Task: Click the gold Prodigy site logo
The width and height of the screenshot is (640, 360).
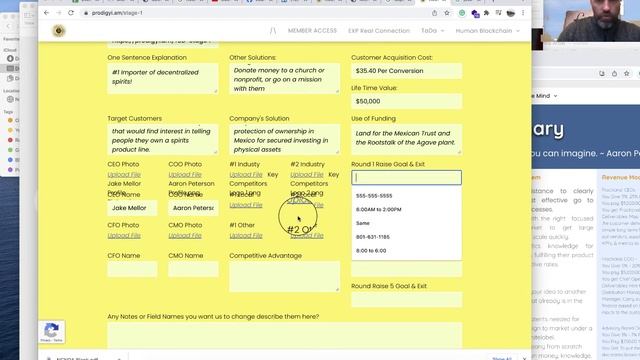Action: (x=59, y=31)
